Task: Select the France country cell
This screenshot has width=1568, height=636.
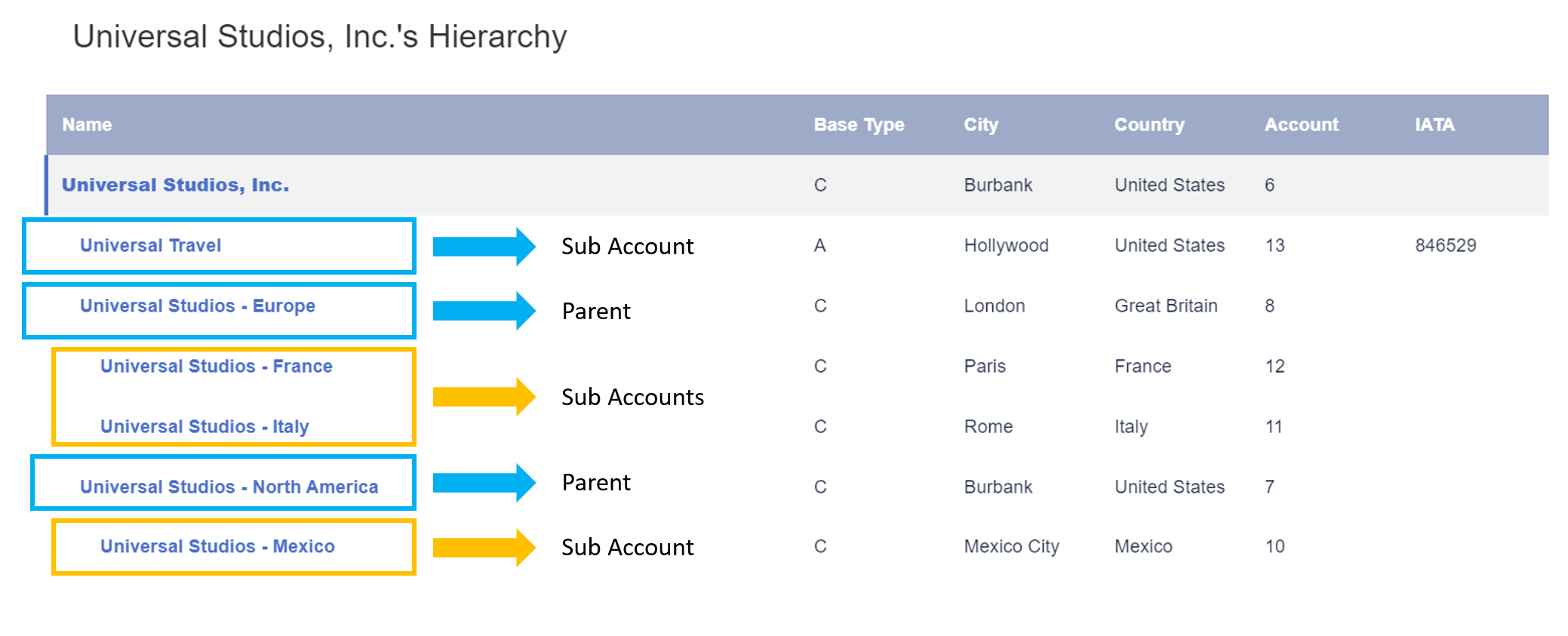Action: click(x=1142, y=366)
